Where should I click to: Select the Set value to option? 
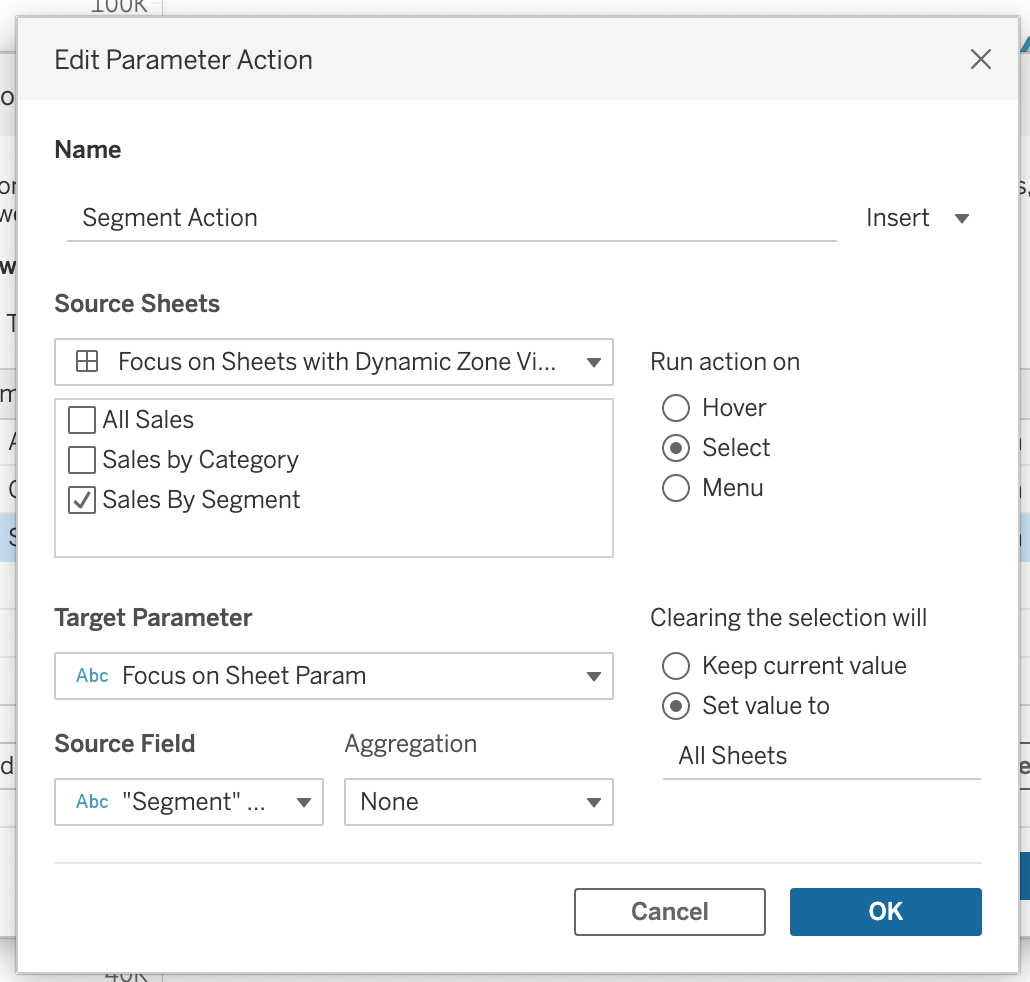click(x=676, y=705)
